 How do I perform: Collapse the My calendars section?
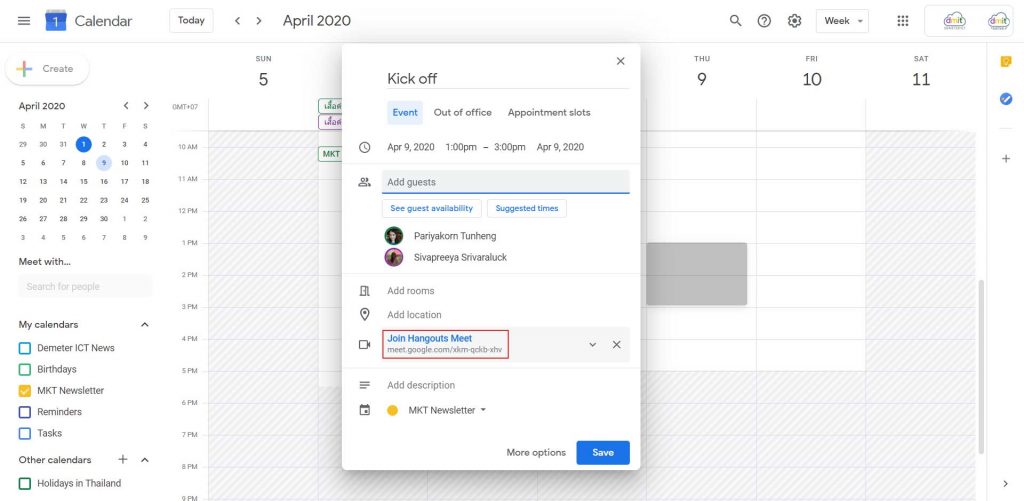click(145, 325)
